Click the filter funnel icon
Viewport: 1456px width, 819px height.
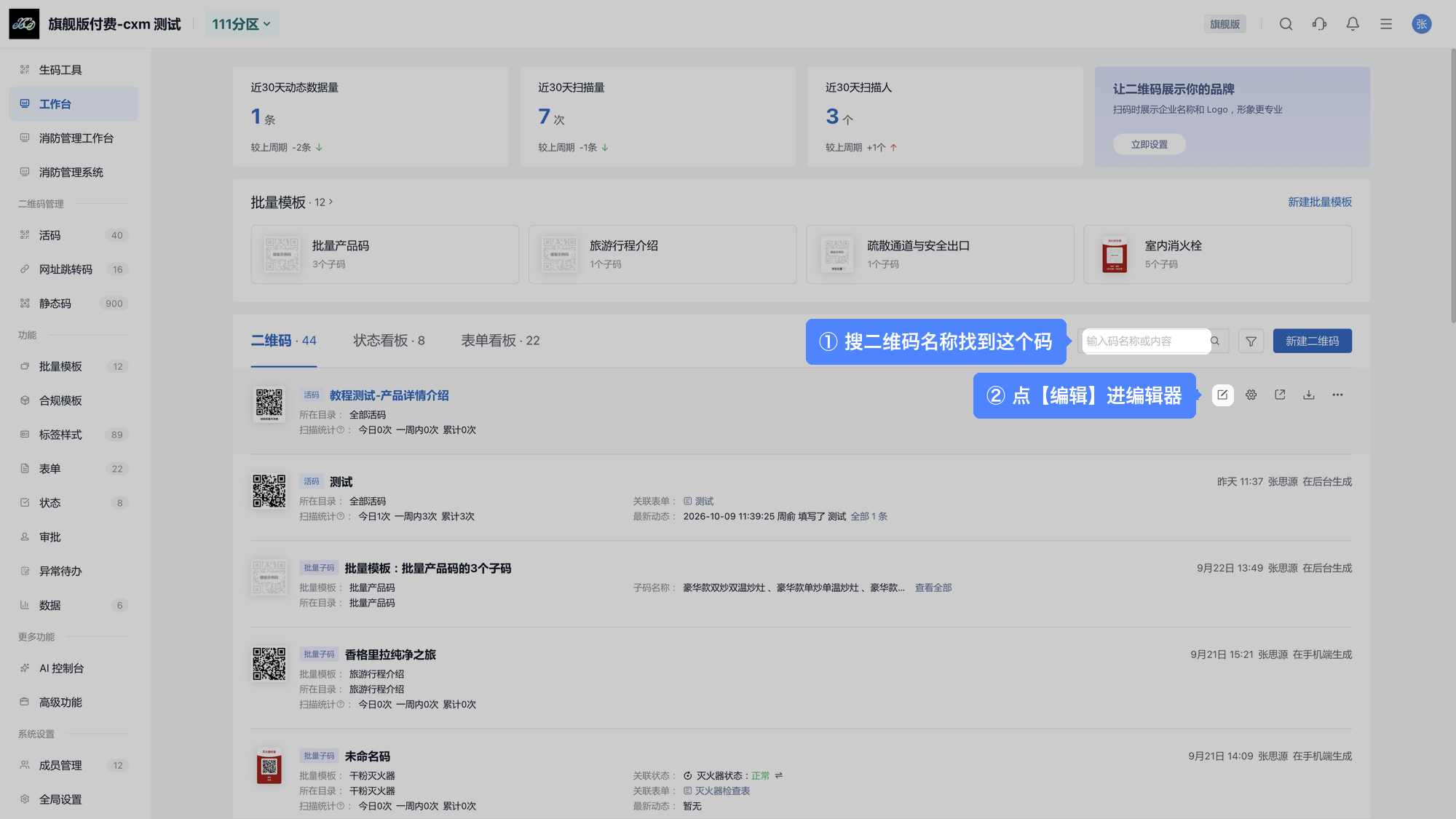pos(1251,341)
